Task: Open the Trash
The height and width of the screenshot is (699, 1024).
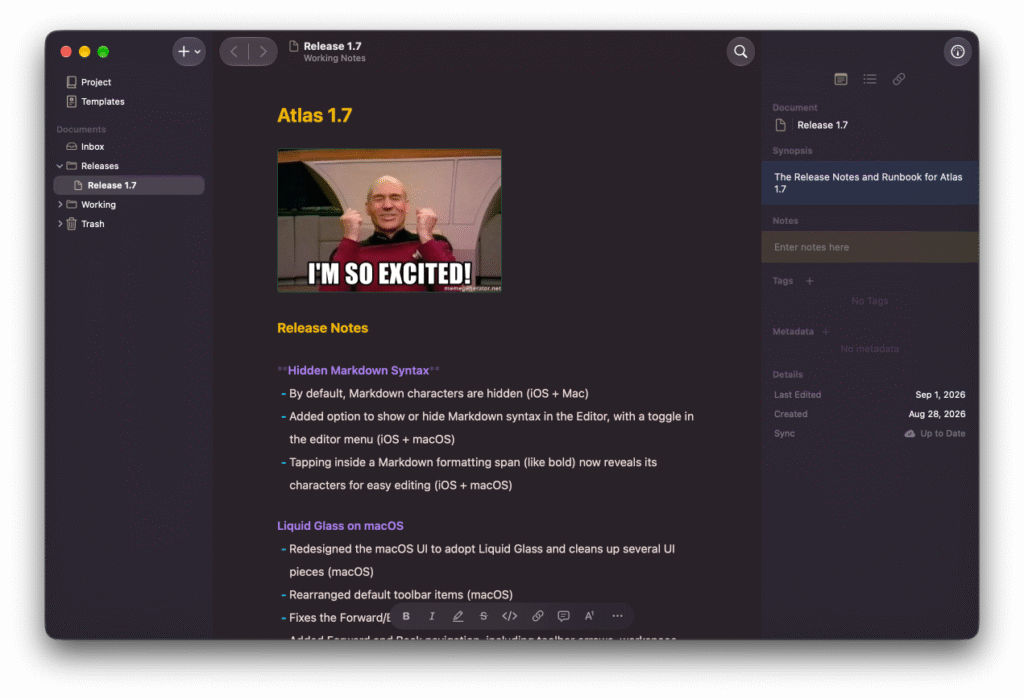Action: click(92, 223)
